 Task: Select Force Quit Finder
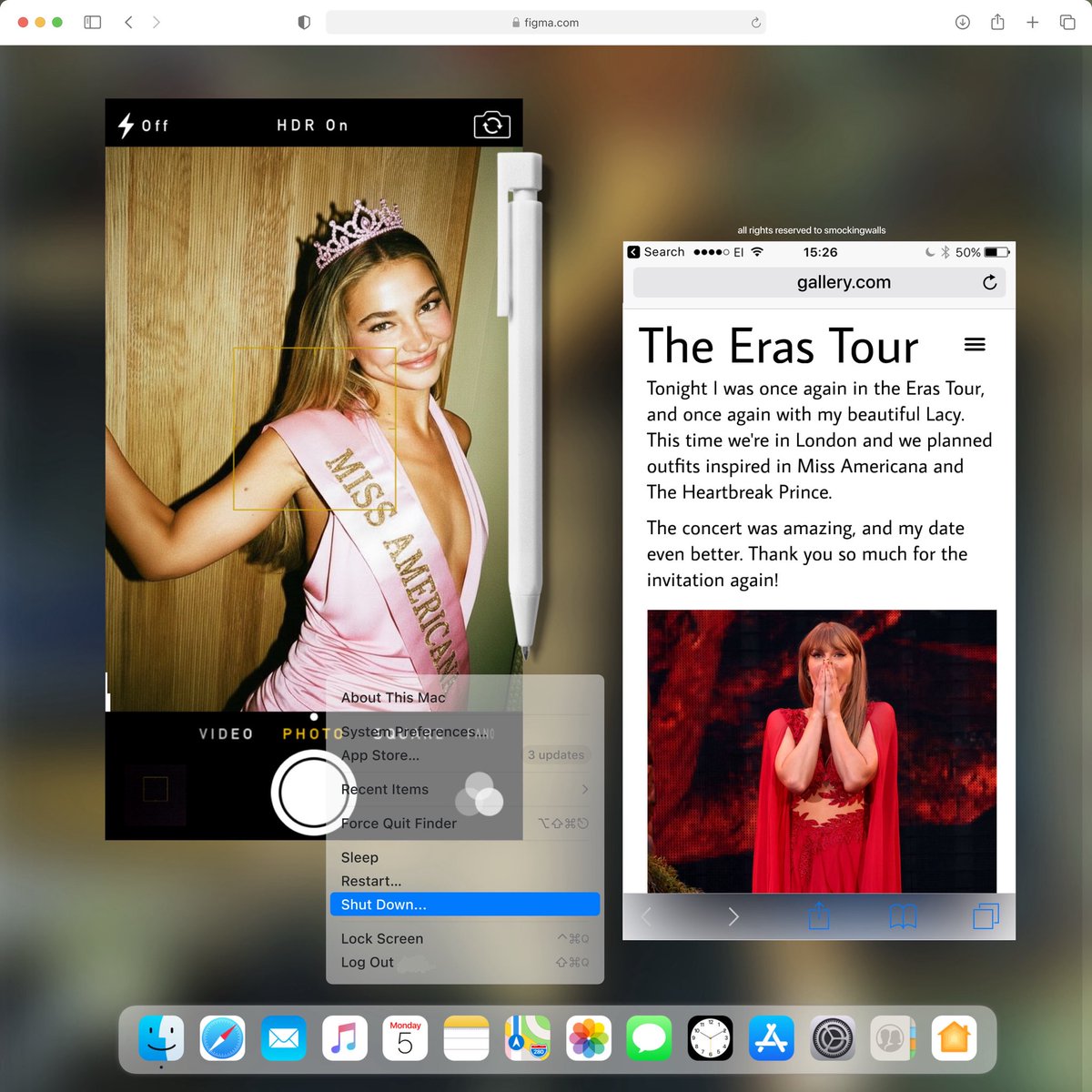465,823
